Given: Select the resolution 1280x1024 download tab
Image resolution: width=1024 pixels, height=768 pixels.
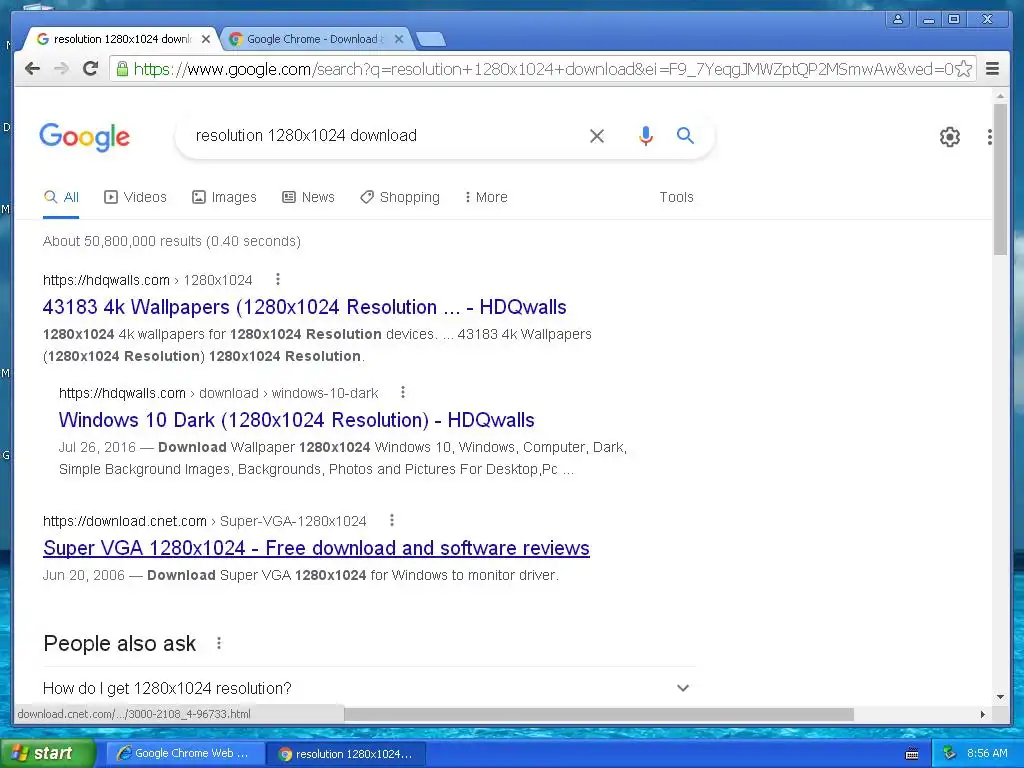Looking at the screenshot, I should pyautogui.click(x=121, y=39).
